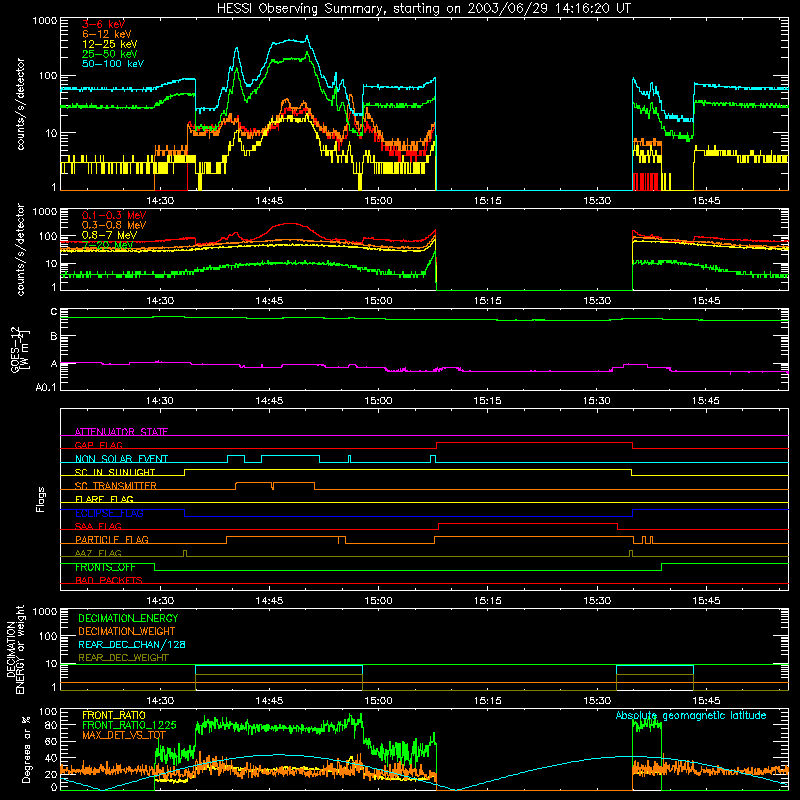Viewport: 800px width, 800px height.
Task: Select the '0.8-7 MeV' legend label
Action: 109,235
